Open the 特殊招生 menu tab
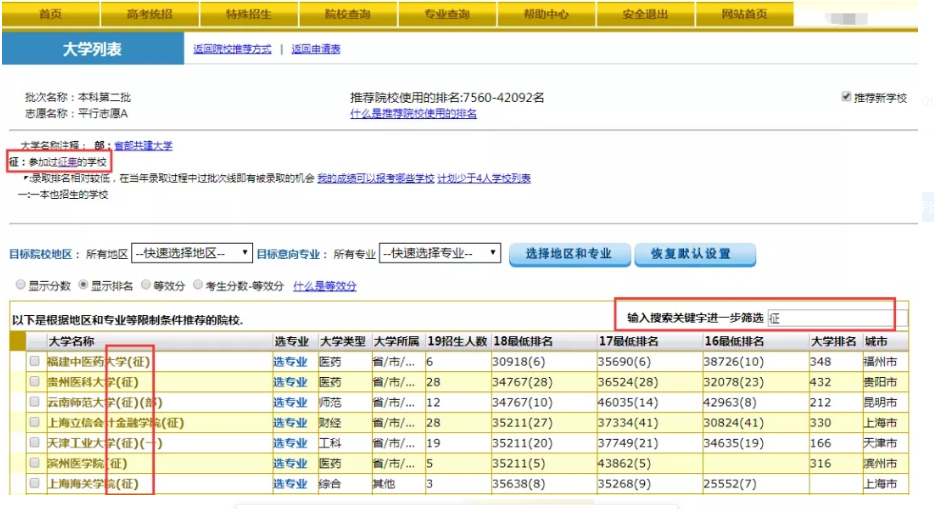The image size is (934, 509). (248, 14)
